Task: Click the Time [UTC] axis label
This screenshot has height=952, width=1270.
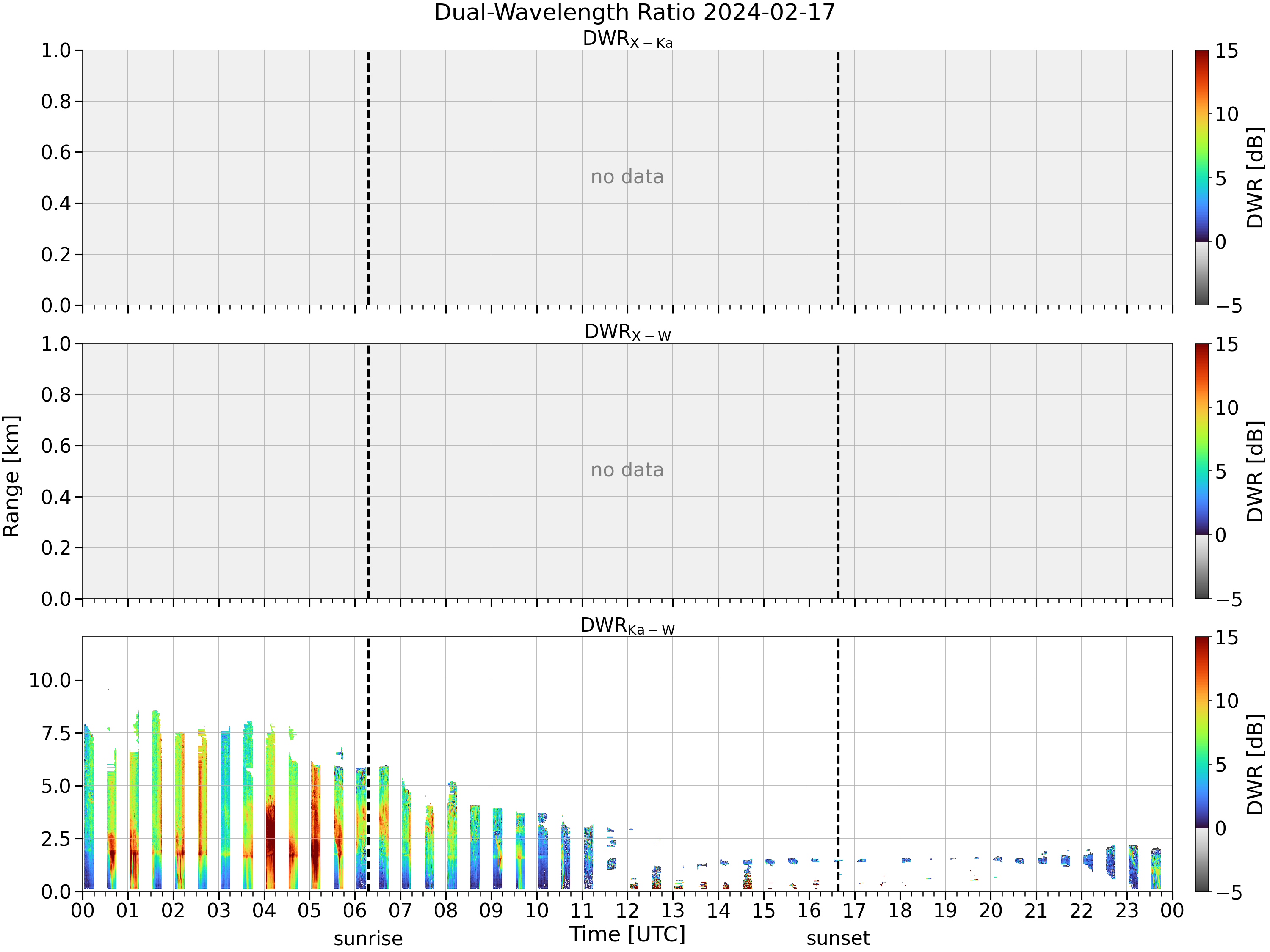Action: pyautogui.click(x=627, y=935)
